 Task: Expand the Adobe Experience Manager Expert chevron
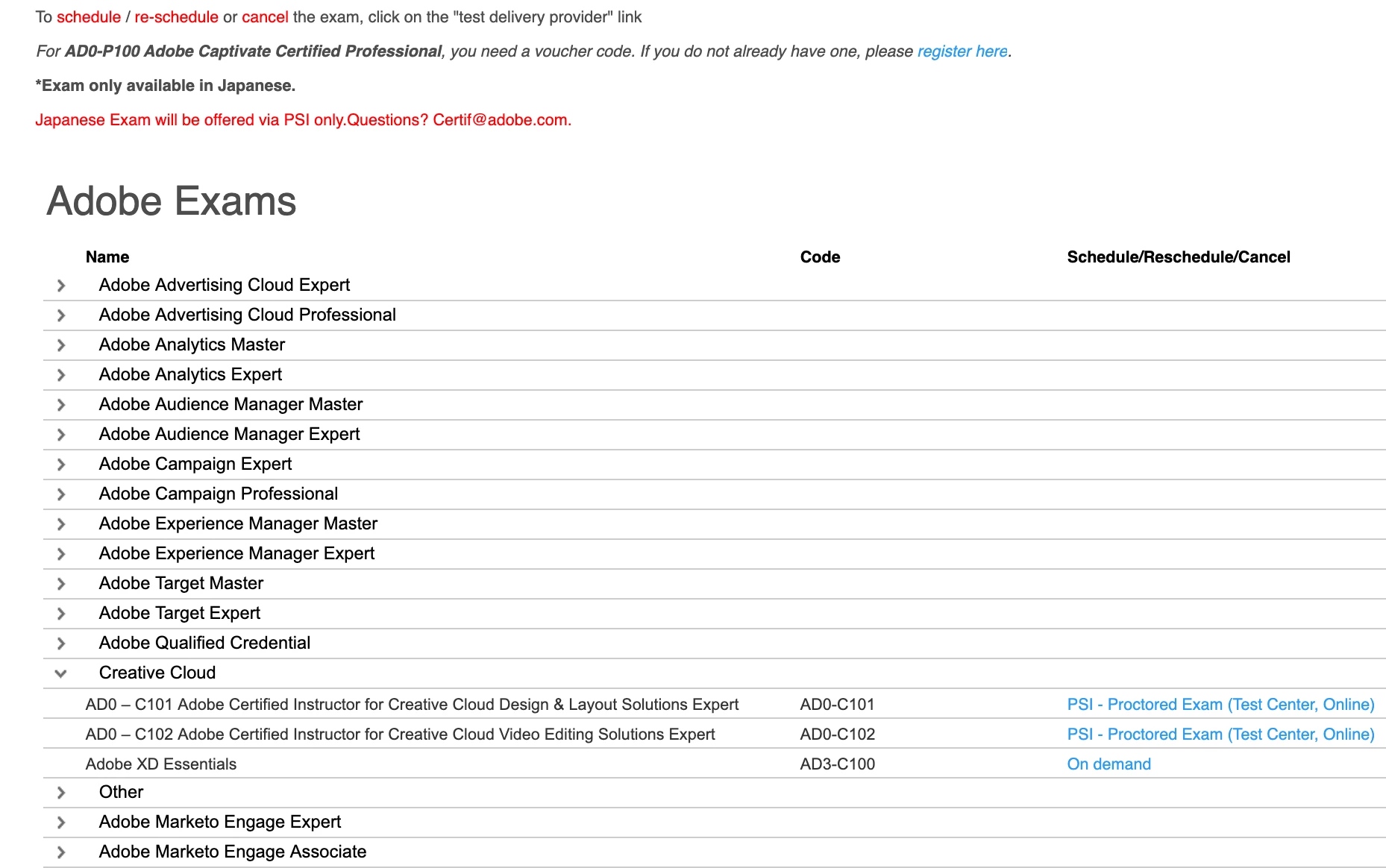pos(61,554)
